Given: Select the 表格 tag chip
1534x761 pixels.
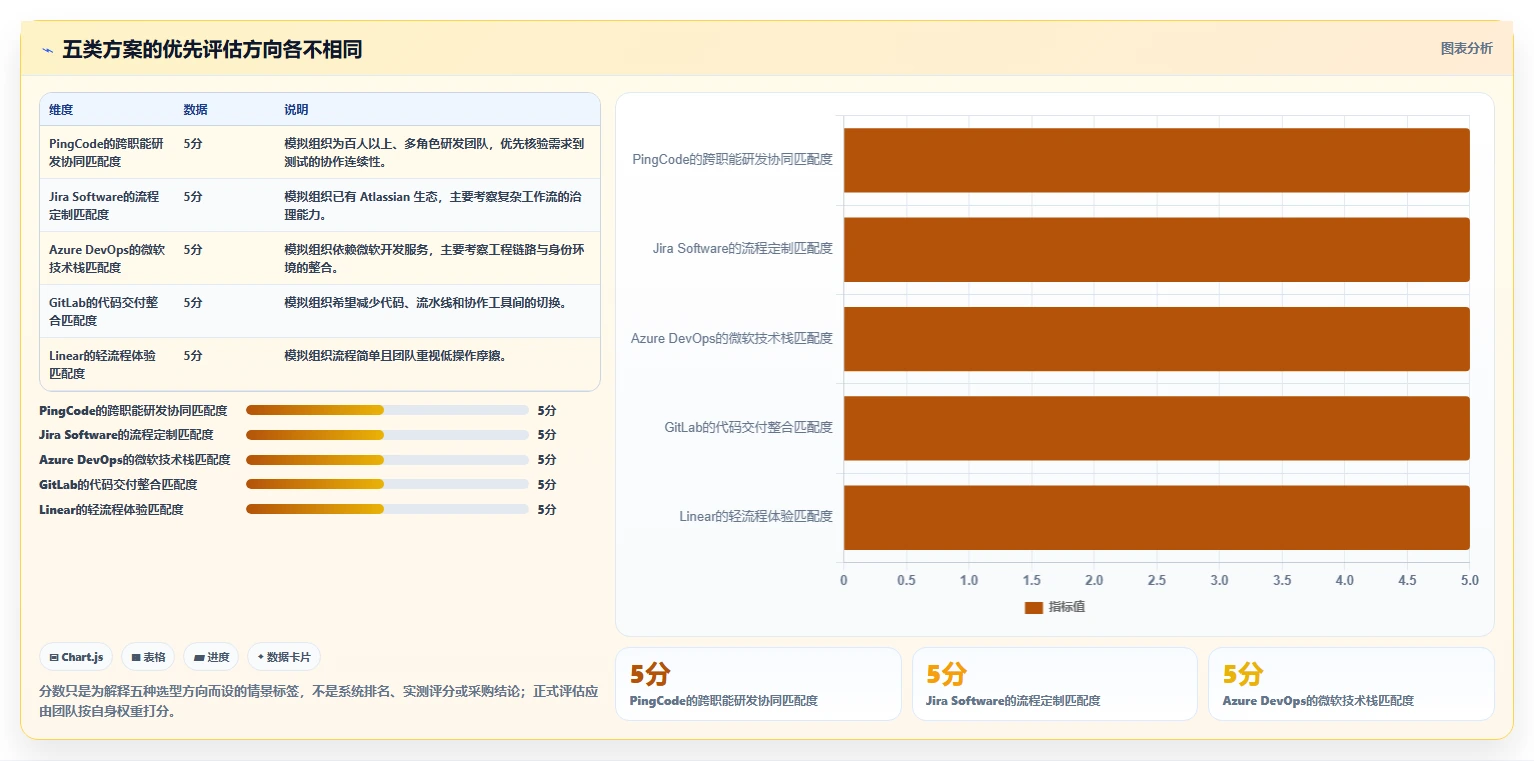Looking at the screenshot, I should [x=148, y=657].
